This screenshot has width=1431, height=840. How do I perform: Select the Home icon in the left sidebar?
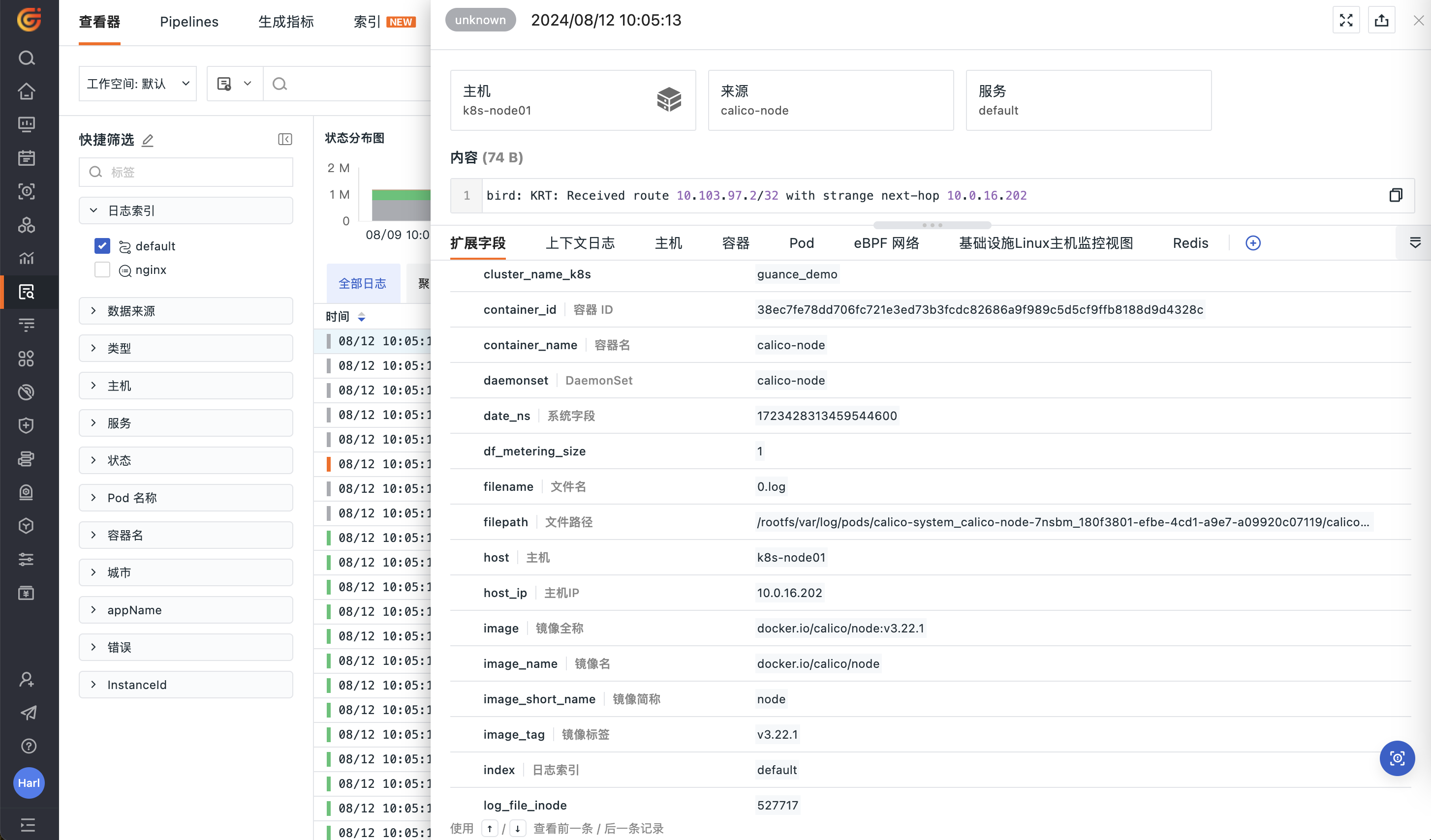[27, 91]
